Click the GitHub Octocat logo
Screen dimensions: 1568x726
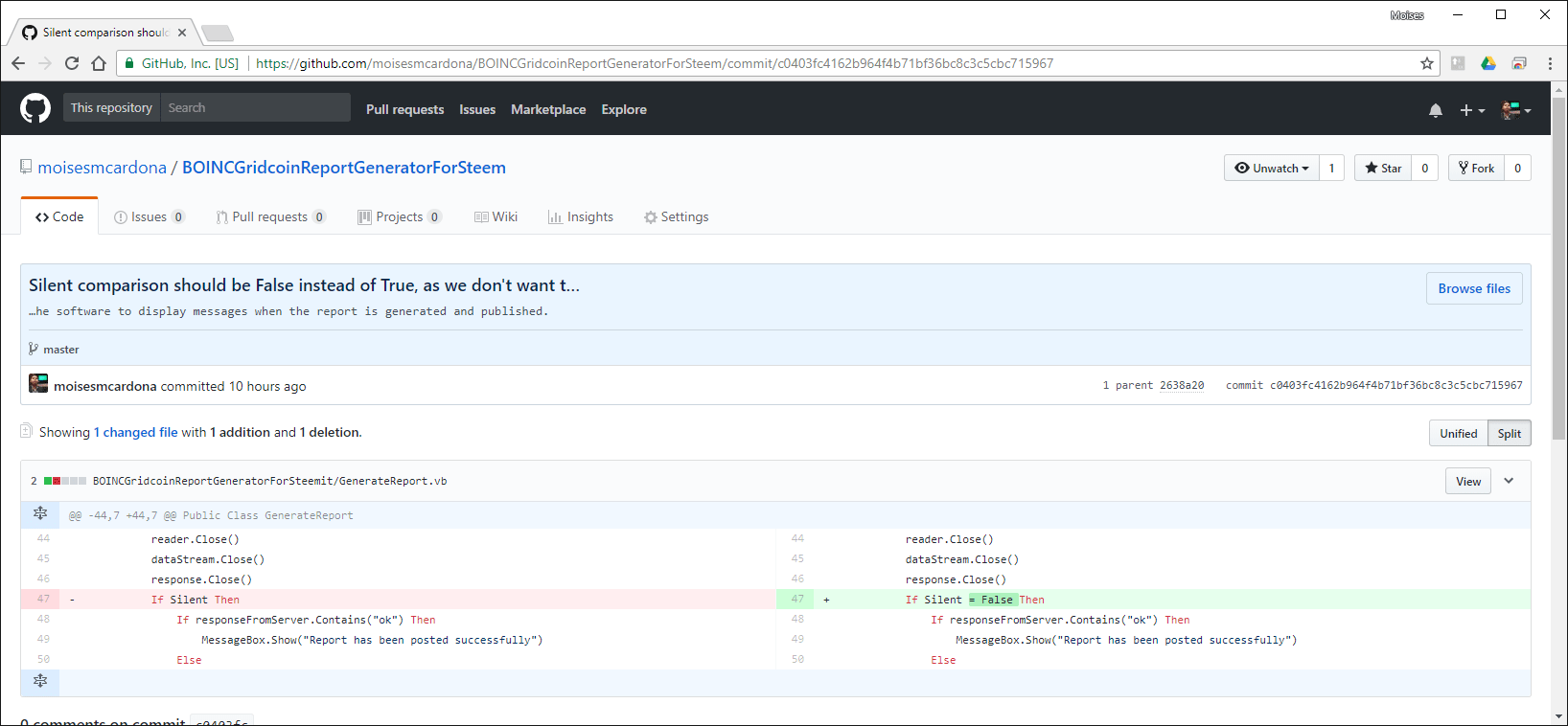pyautogui.click(x=35, y=108)
